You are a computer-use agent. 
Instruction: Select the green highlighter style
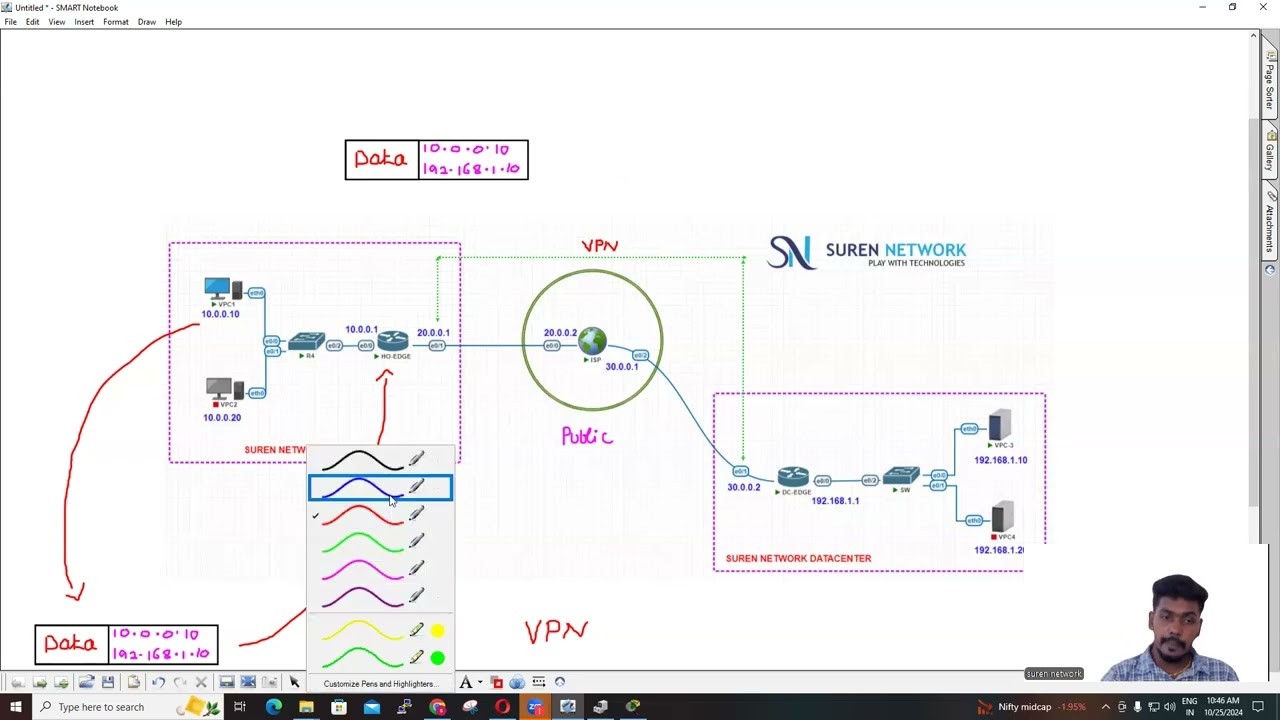point(380,658)
